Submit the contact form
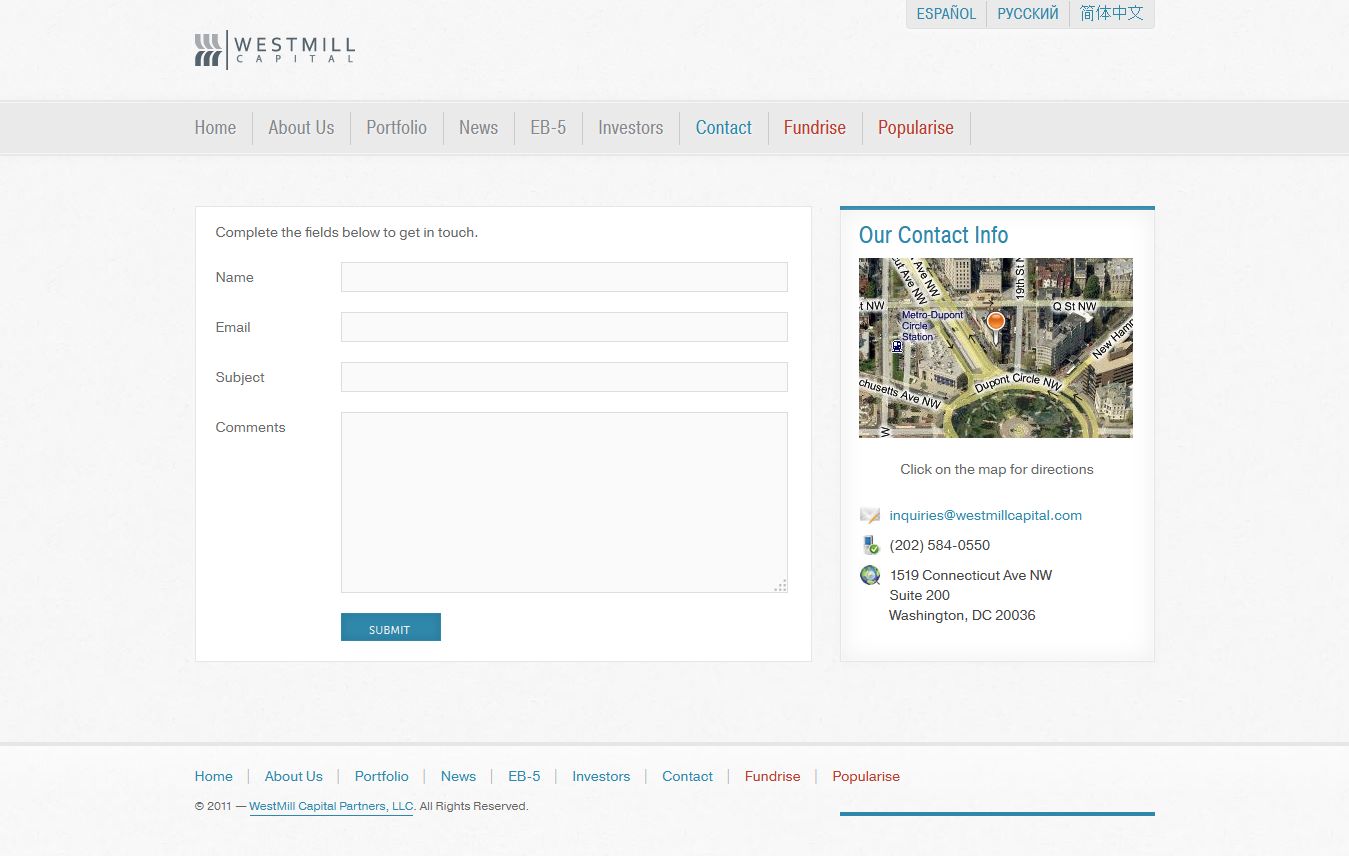This screenshot has height=856, width=1349. (x=391, y=627)
